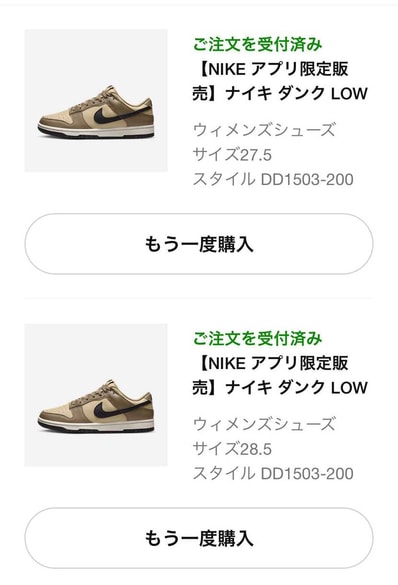398x585 pixels.
Task: Click ウィメンズシューズ text in the first order
Action: [264, 130]
